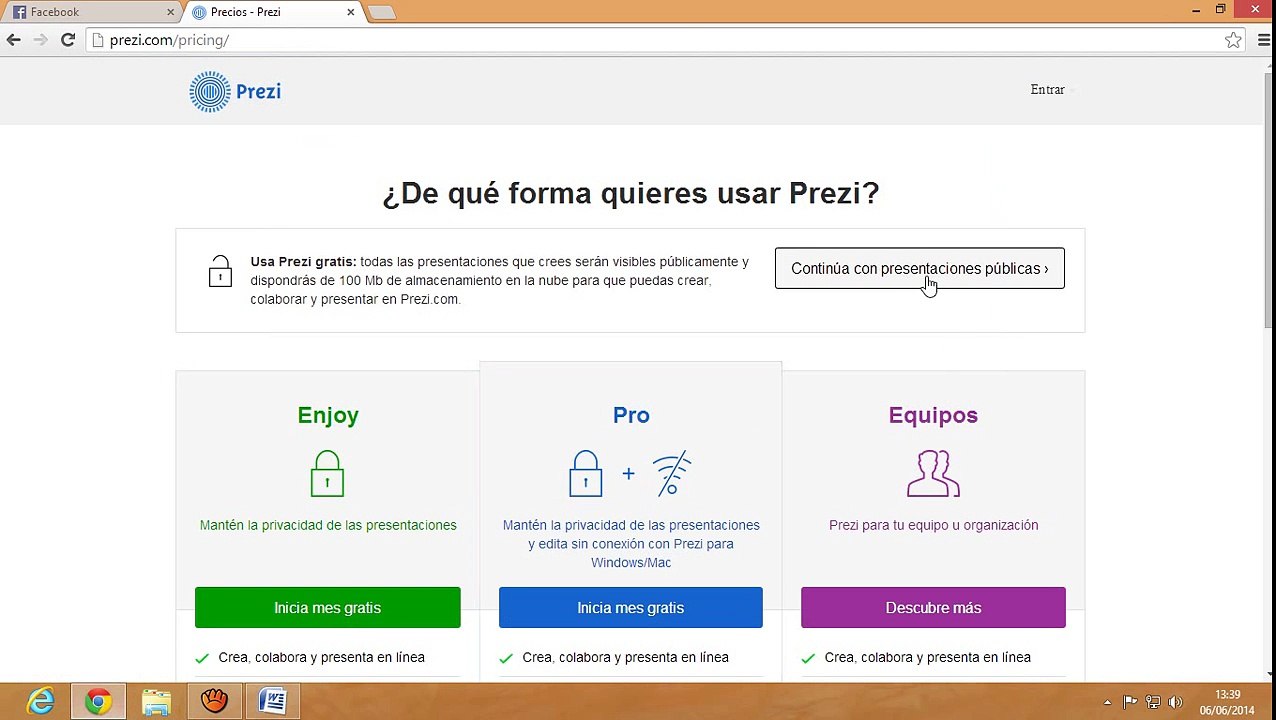Click 'Crea, colabora y presenta en línea' under Equipos
The image size is (1276, 720).
[927, 657]
